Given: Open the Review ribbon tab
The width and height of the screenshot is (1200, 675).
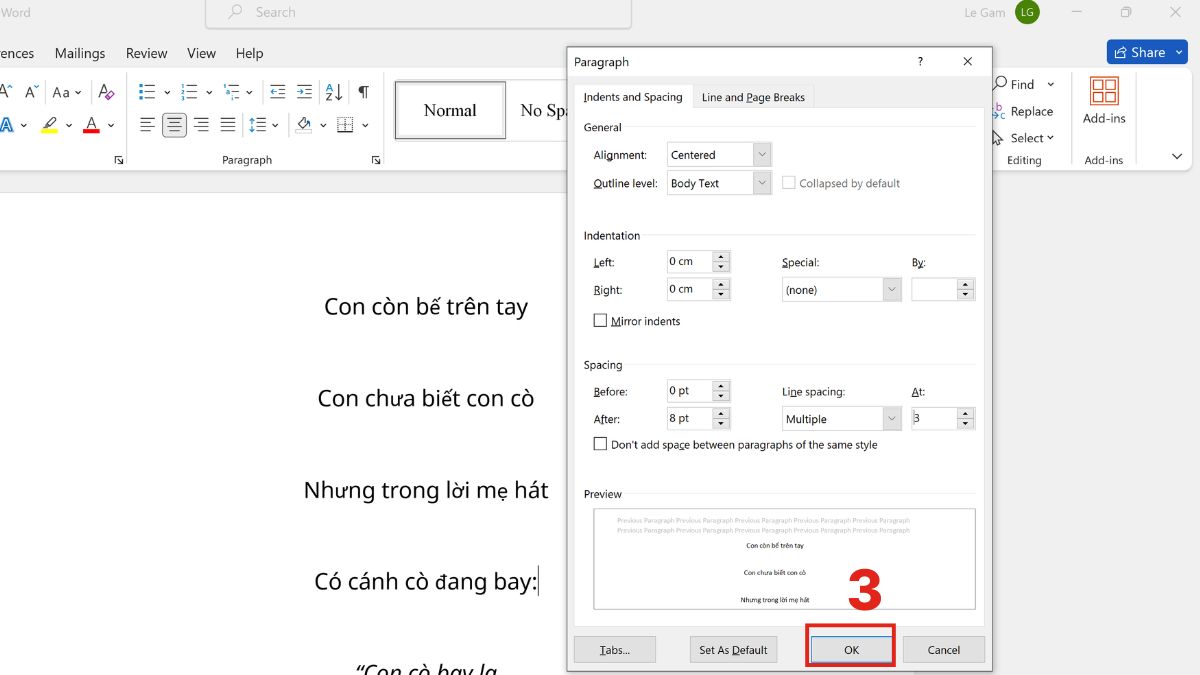Looking at the screenshot, I should [x=146, y=53].
